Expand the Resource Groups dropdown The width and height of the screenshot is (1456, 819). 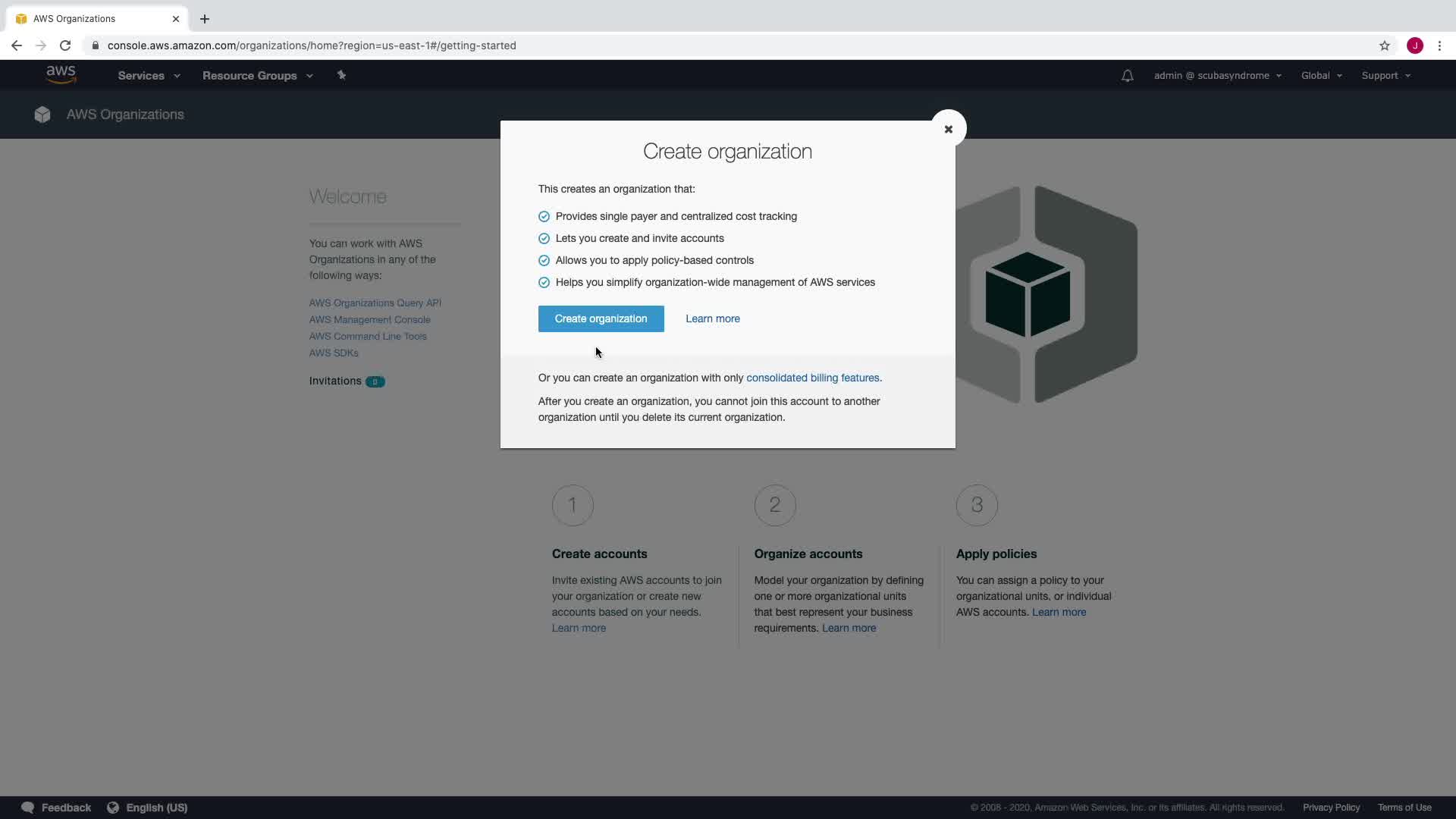pyautogui.click(x=257, y=76)
